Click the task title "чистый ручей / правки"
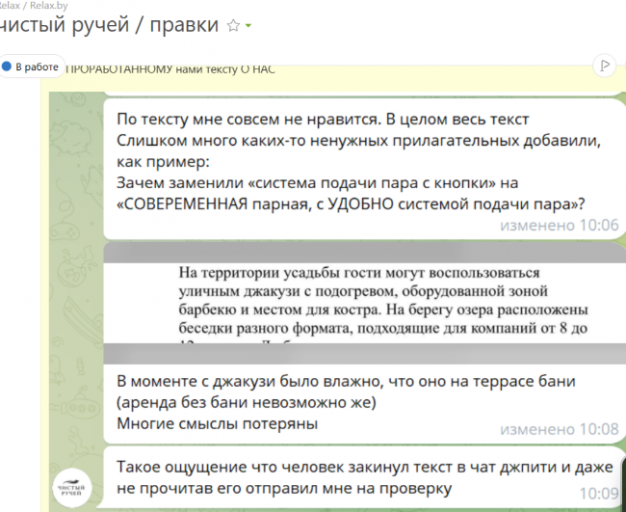 click(x=109, y=25)
